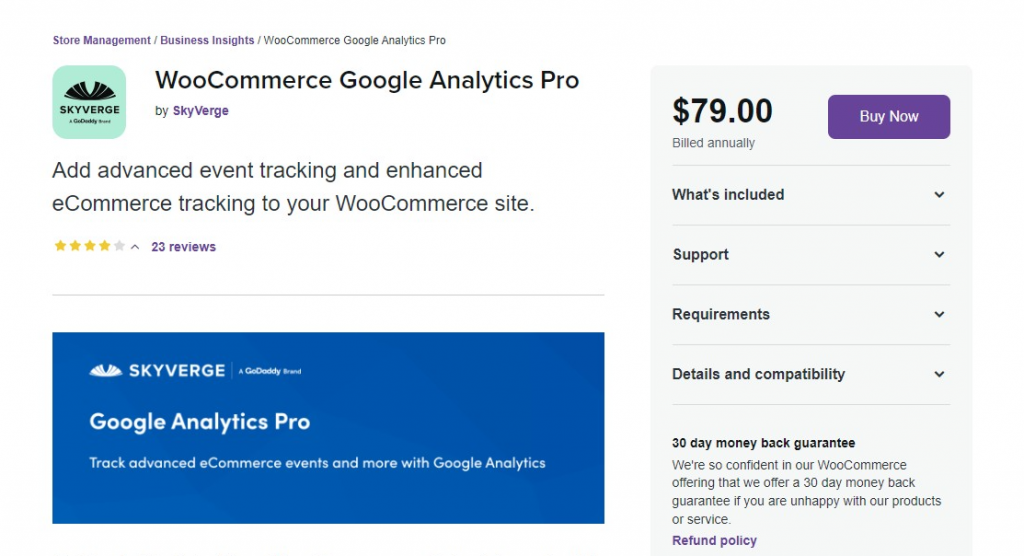View the 23 reviews link
Viewport: 1024px width, 556px height.
click(184, 247)
